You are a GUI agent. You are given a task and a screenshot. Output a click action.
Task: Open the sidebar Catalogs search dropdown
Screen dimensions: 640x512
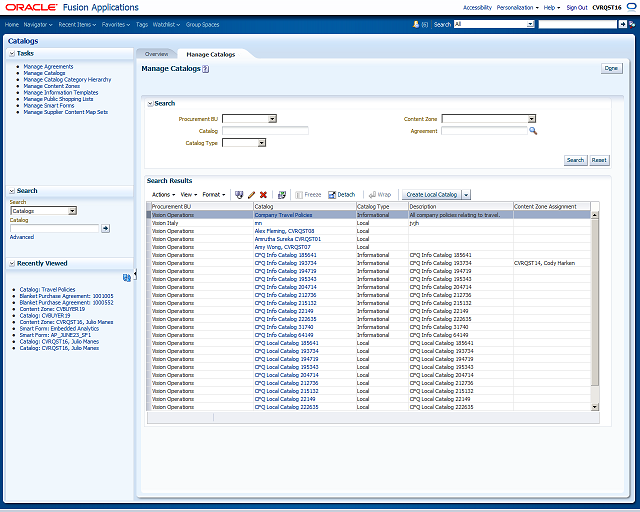[x=72, y=211]
